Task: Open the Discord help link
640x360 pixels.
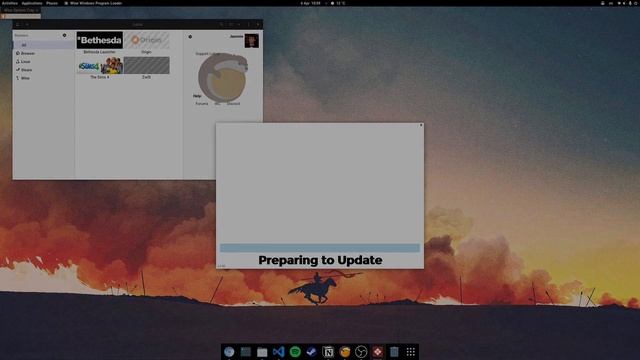Action: point(233,104)
